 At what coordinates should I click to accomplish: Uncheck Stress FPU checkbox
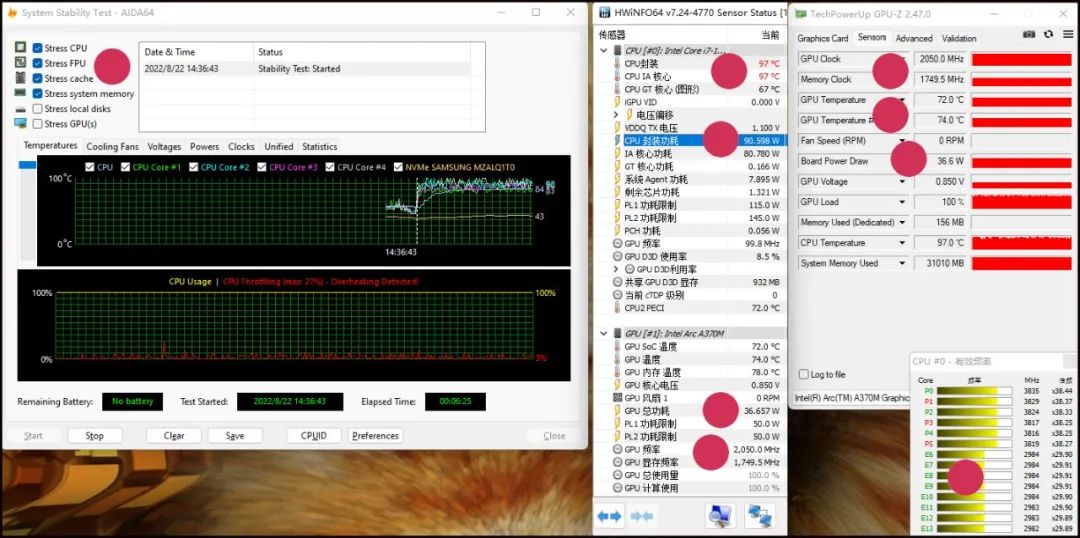point(37,63)
